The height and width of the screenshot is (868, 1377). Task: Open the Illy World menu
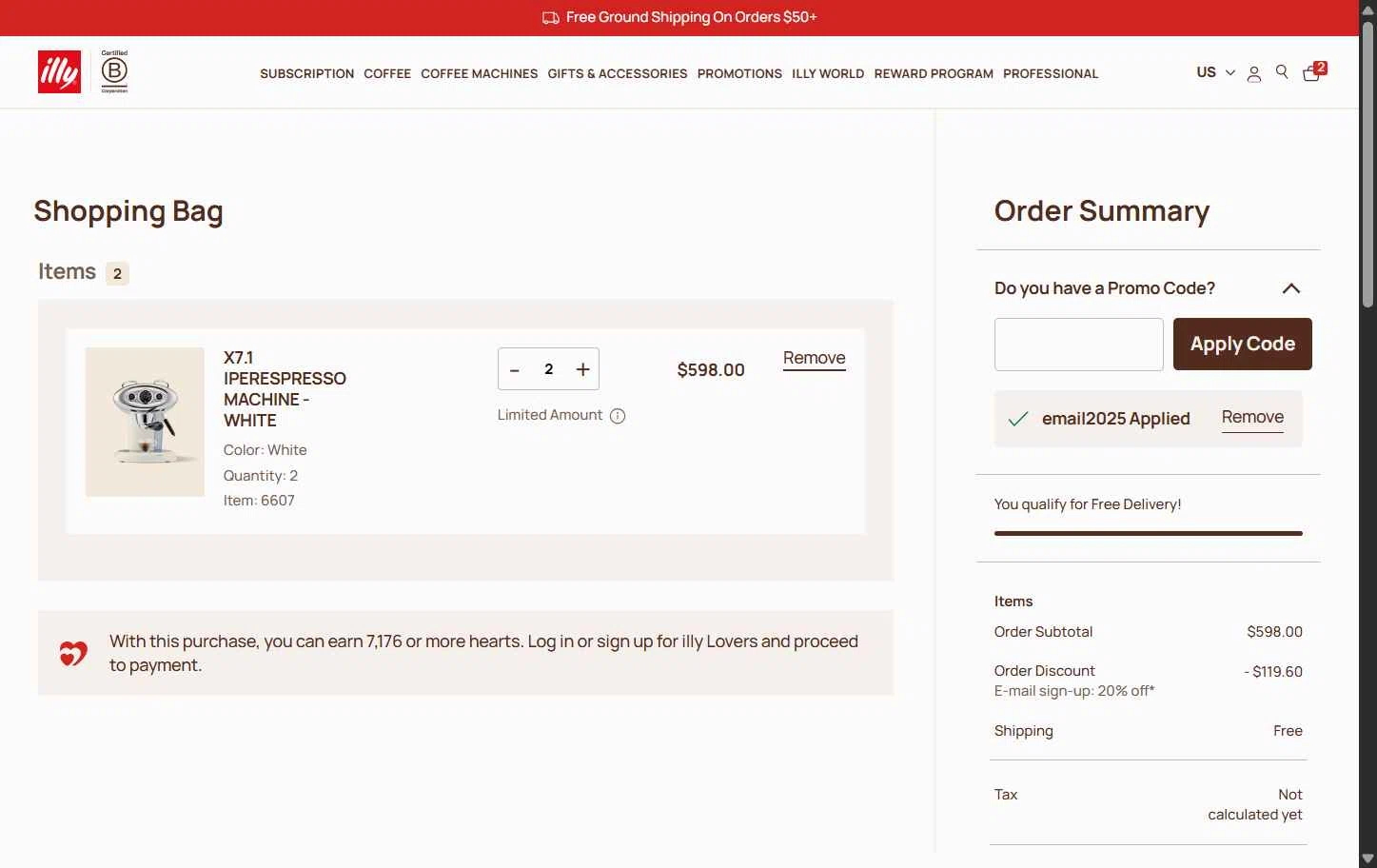click(x=828, y=73)
